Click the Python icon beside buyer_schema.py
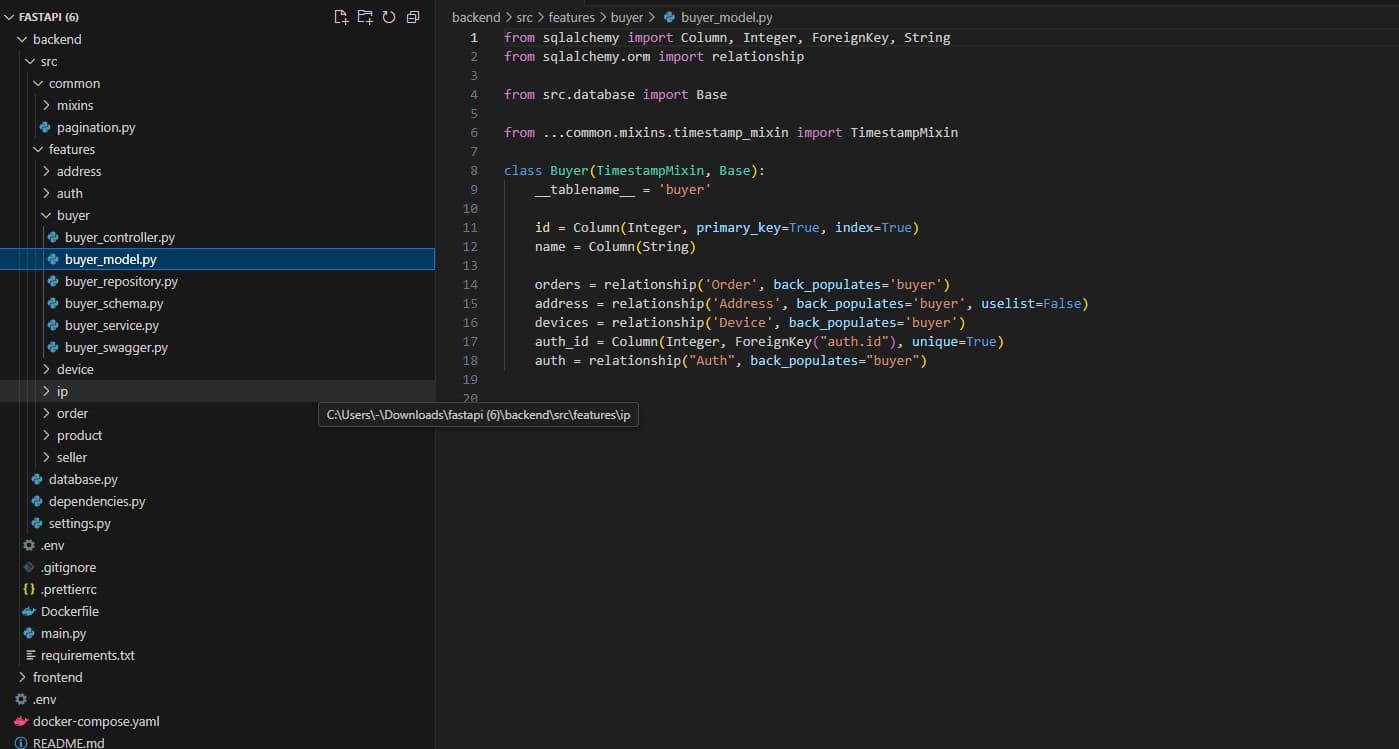Screen dimensions: 1399x749 click(53, 303)
